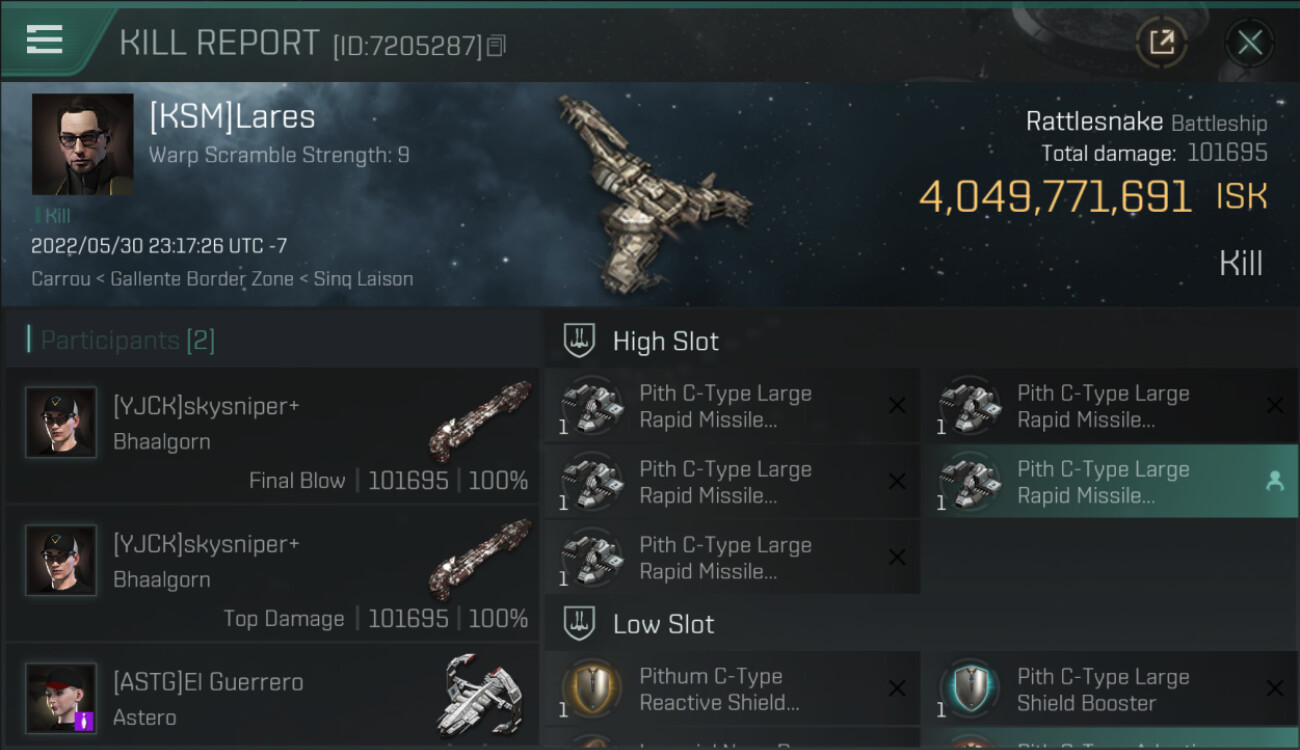Close the kill report window
This screenshot has width=1300, height=750.
tap(1249, 43)
